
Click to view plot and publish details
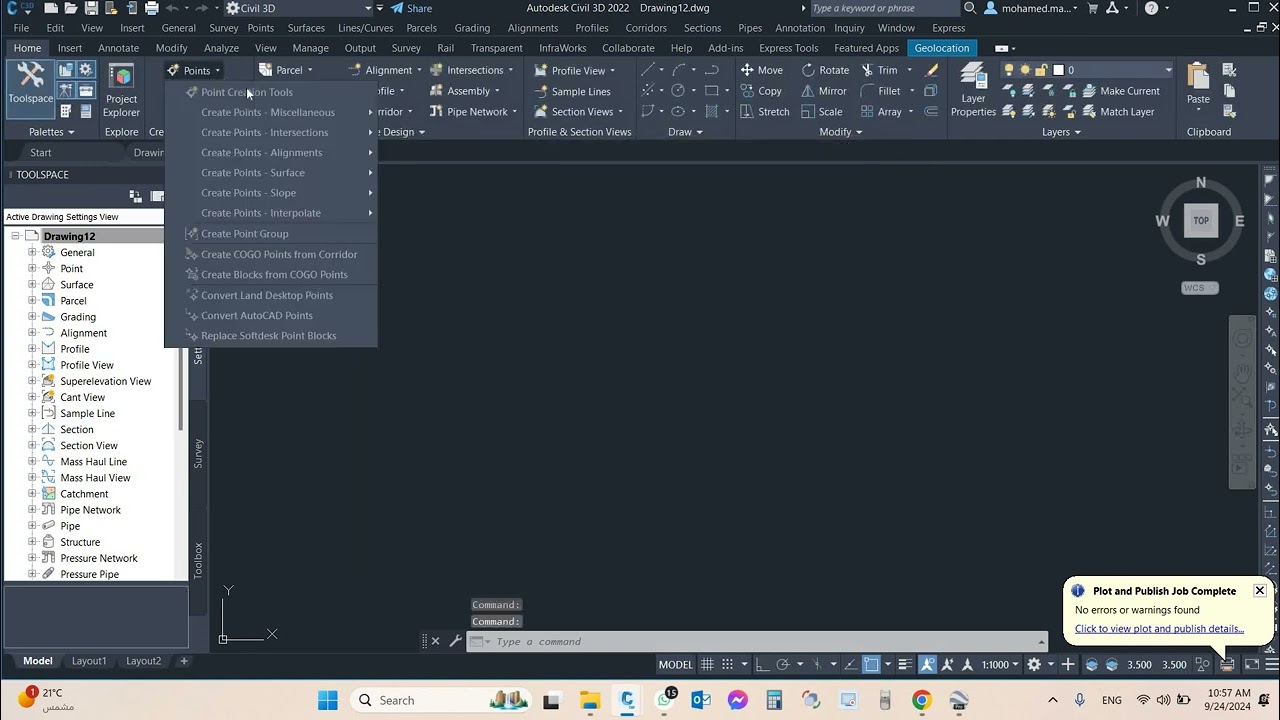(1159, 629)
